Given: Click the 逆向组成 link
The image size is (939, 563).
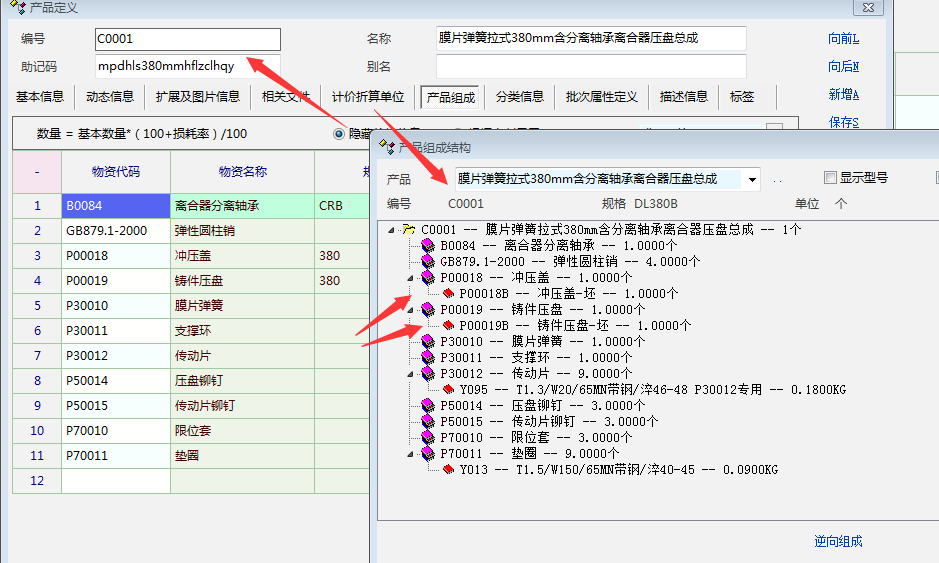Looking at the screenshot, I should 838,541.
